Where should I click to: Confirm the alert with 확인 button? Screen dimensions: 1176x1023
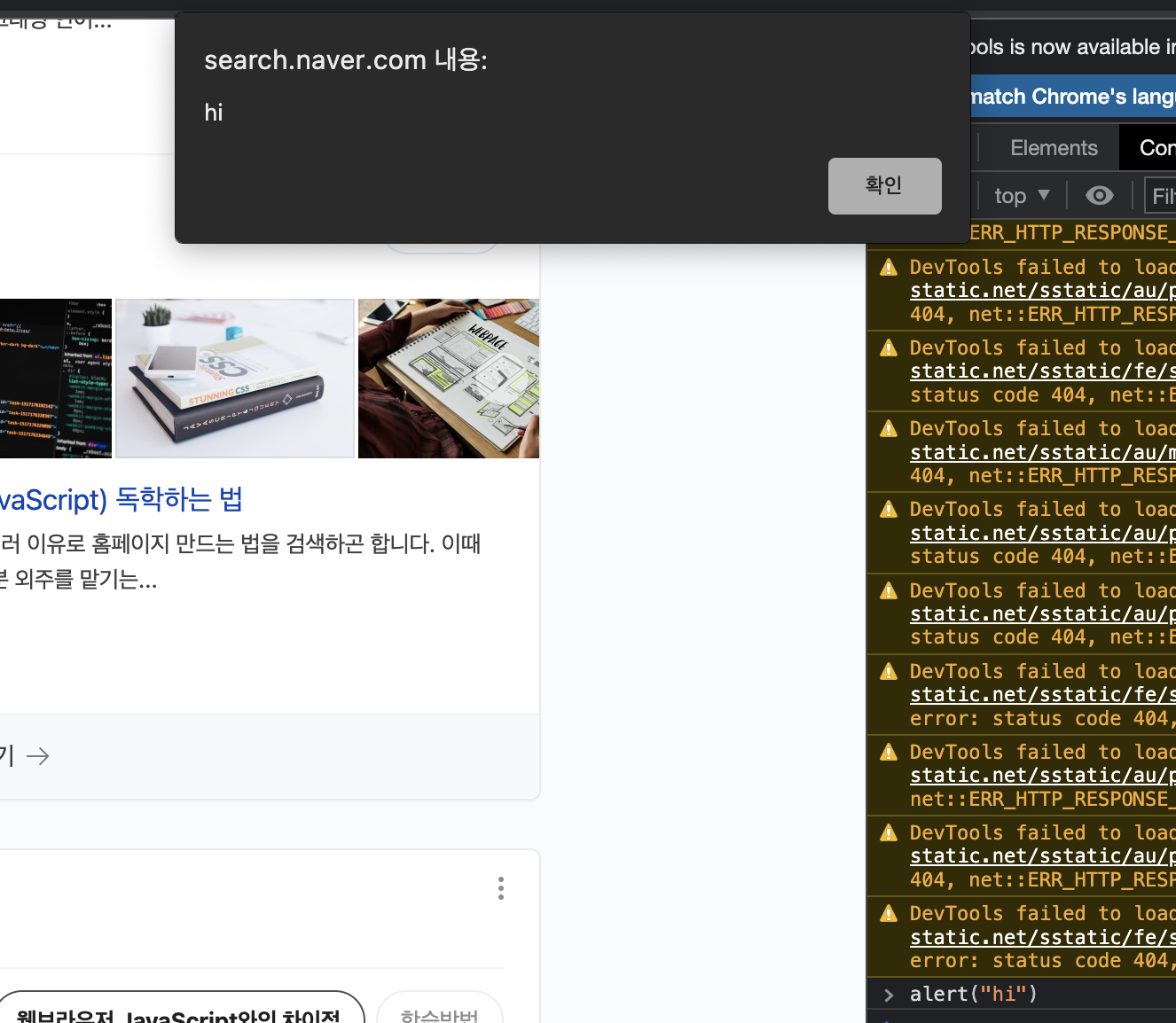point(884,185)
